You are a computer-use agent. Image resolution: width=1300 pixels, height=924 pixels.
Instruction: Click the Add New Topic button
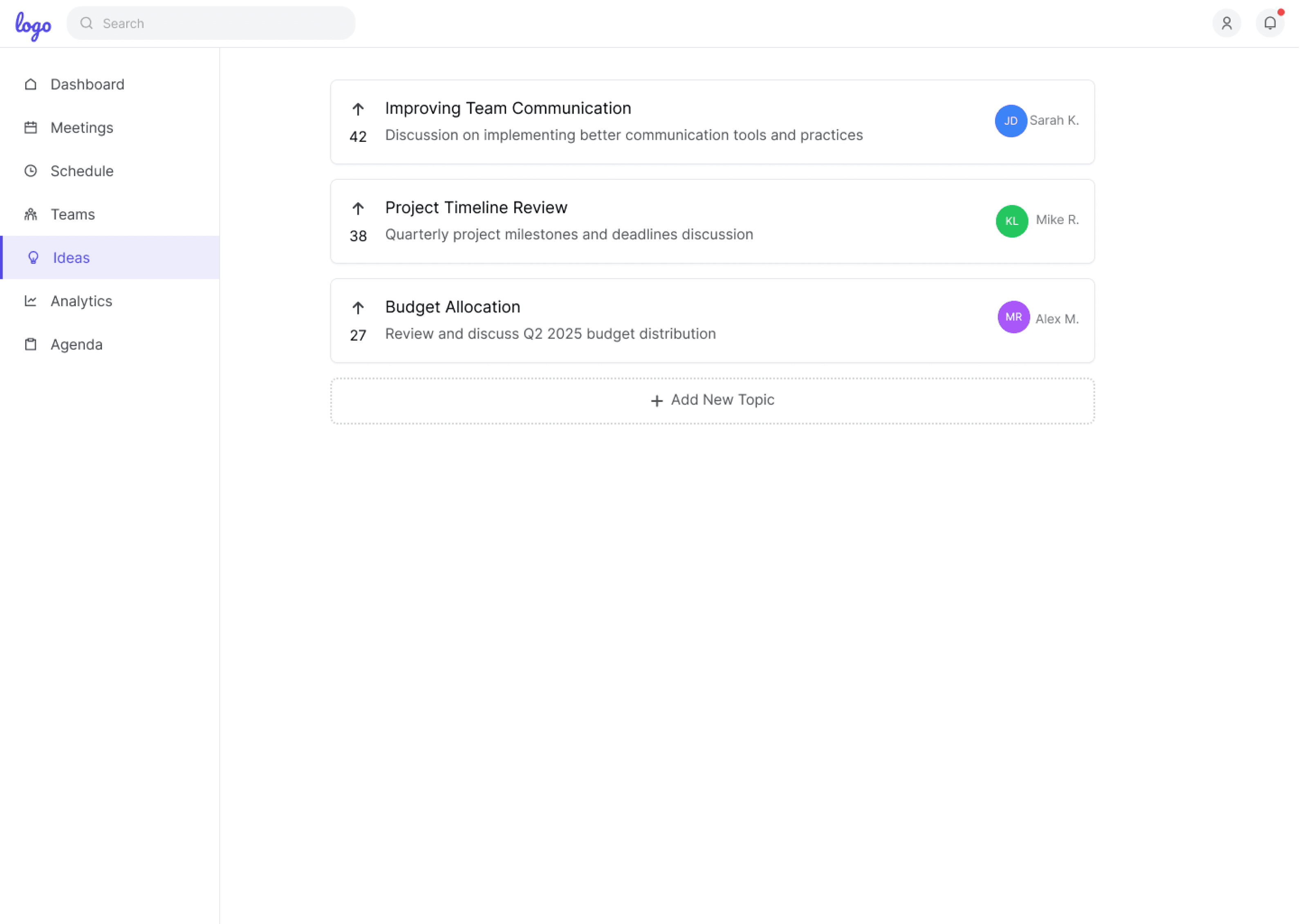(x=712, y=401)
